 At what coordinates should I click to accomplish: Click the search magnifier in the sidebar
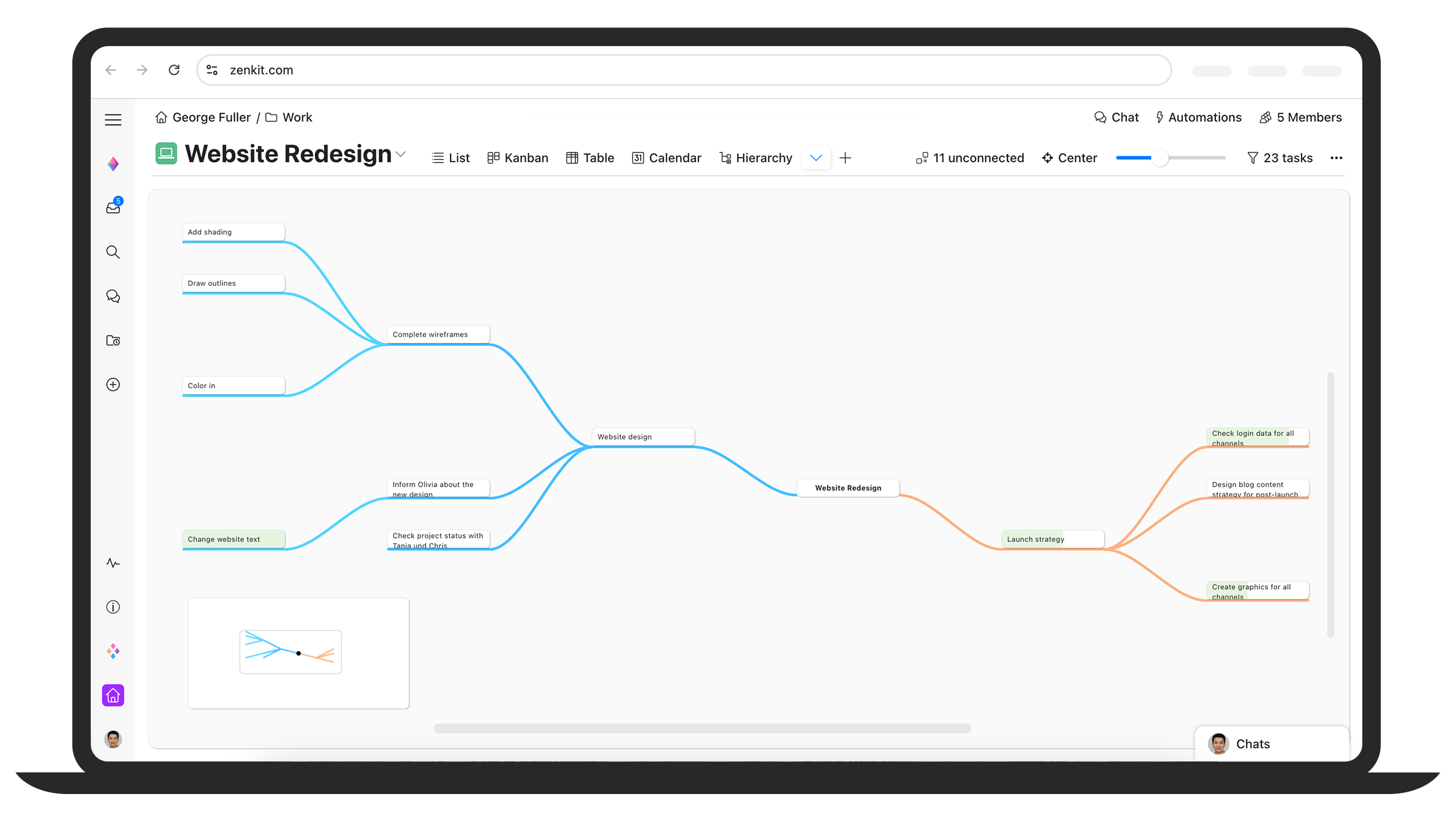(x=113, y=252)
